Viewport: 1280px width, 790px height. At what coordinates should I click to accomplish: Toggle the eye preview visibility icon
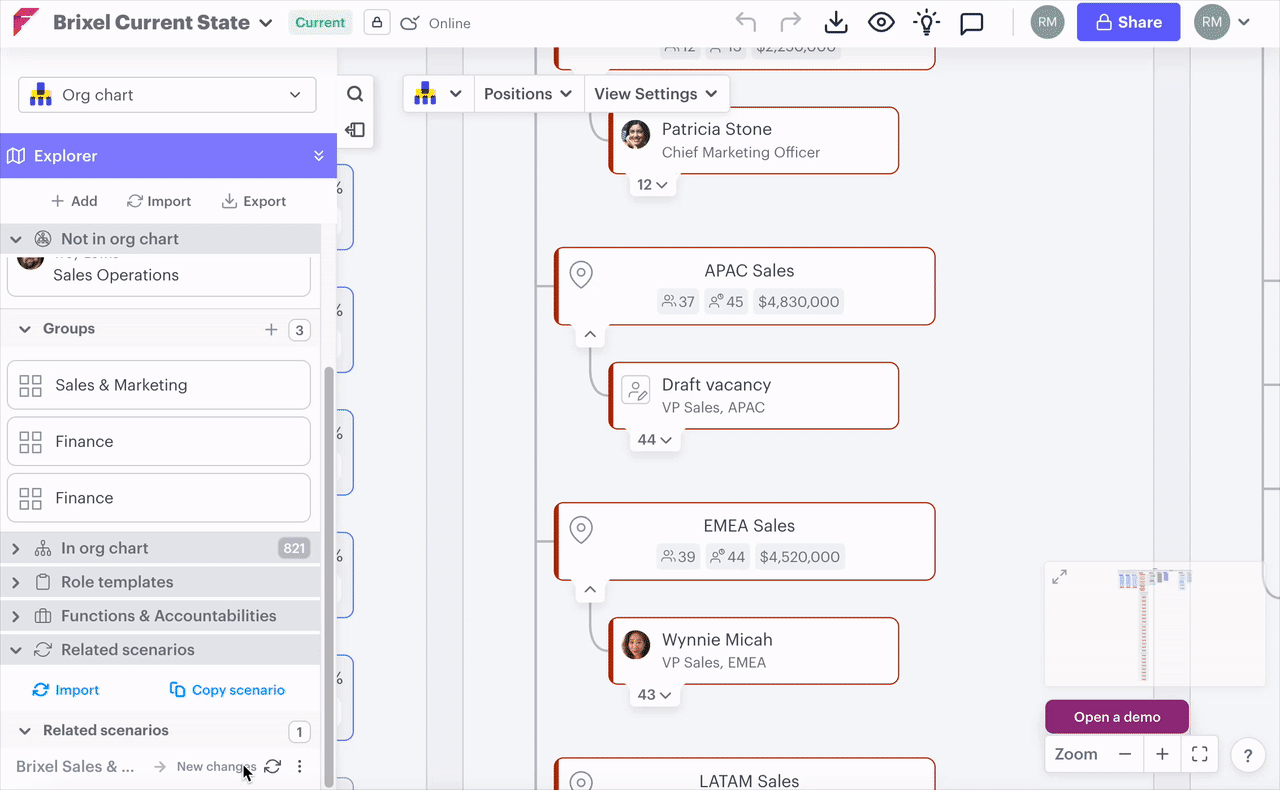point(881,23)
